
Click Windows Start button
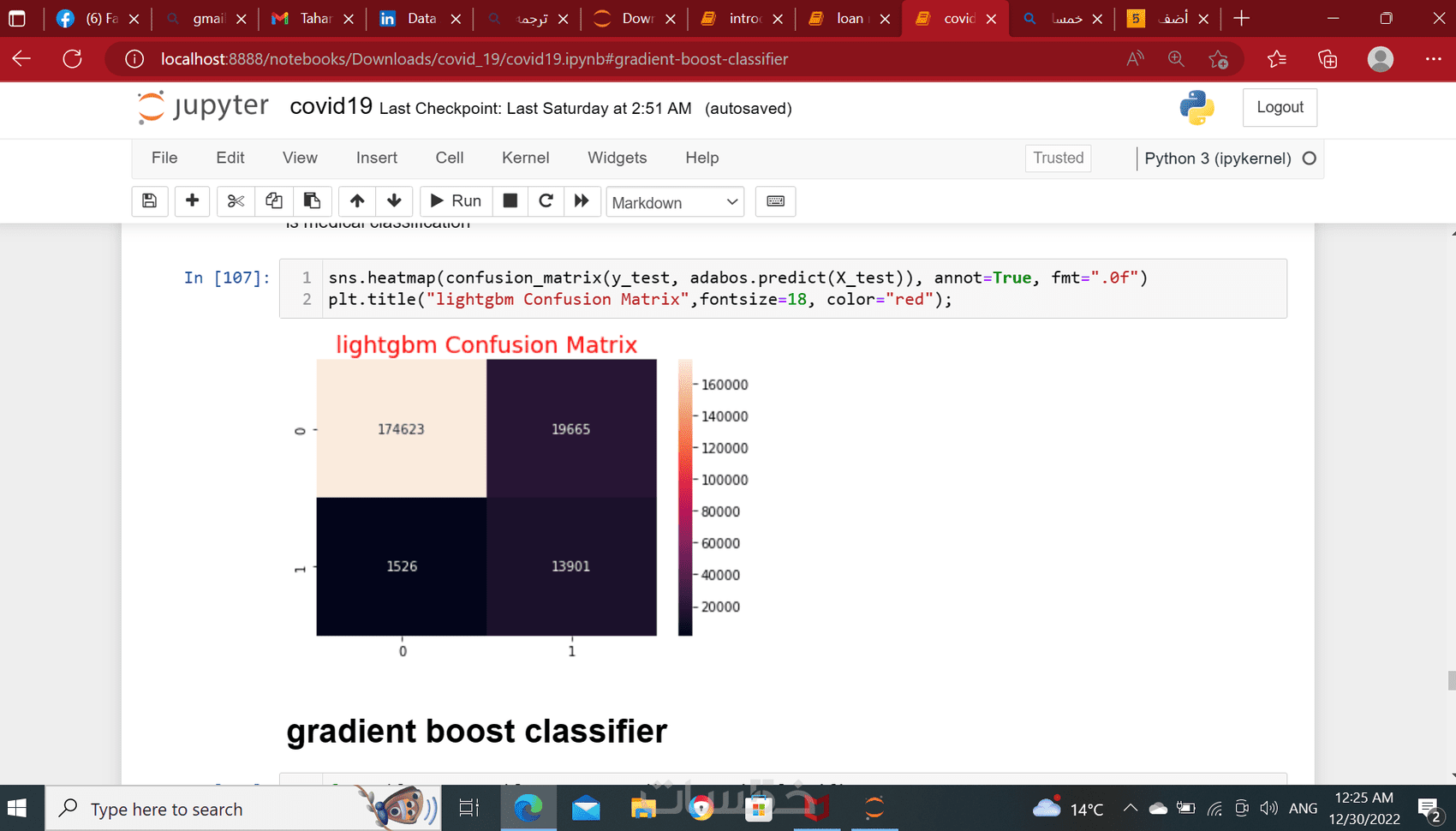17,808
